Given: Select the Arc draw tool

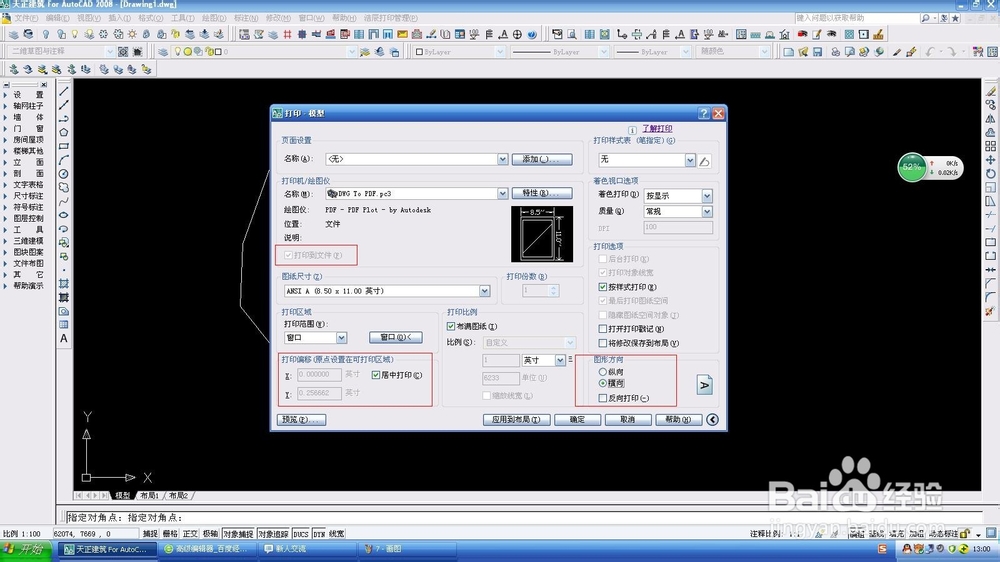Looking at the screenshot, I should [x=64, y=159].
